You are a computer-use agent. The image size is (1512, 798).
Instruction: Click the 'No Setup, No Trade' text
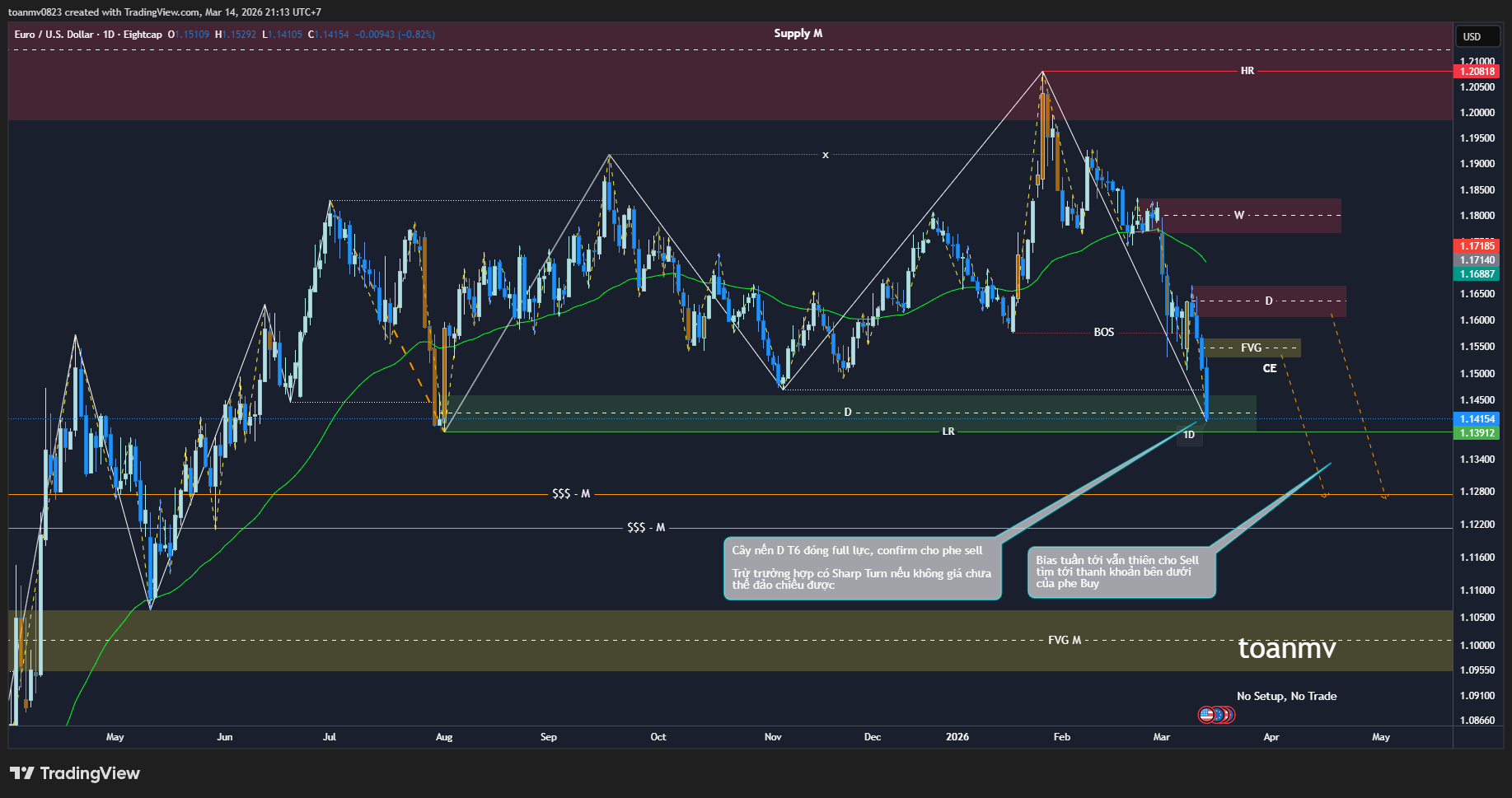tap(1286, 696)
